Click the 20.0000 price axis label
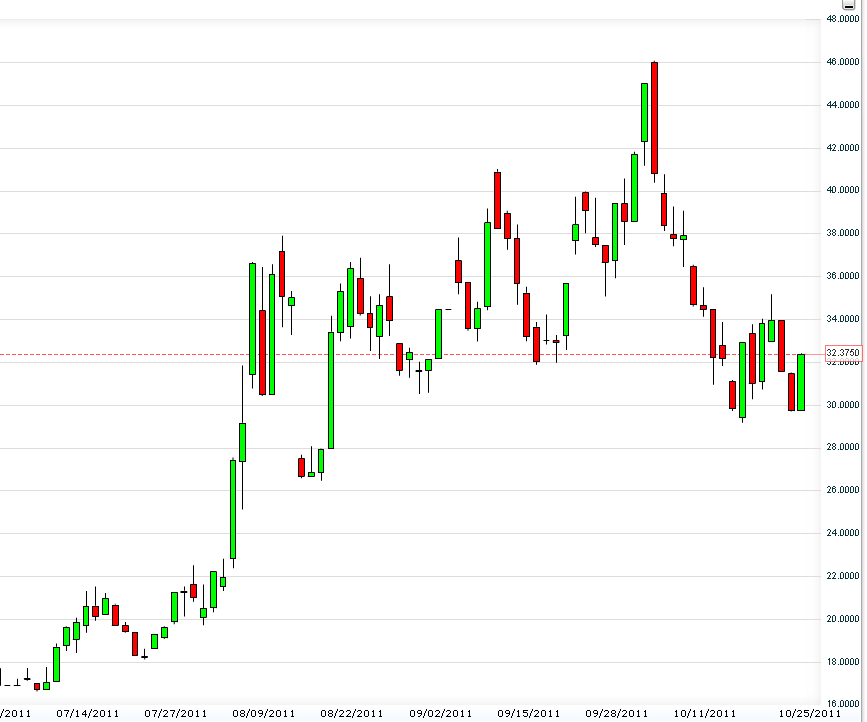 843,619
